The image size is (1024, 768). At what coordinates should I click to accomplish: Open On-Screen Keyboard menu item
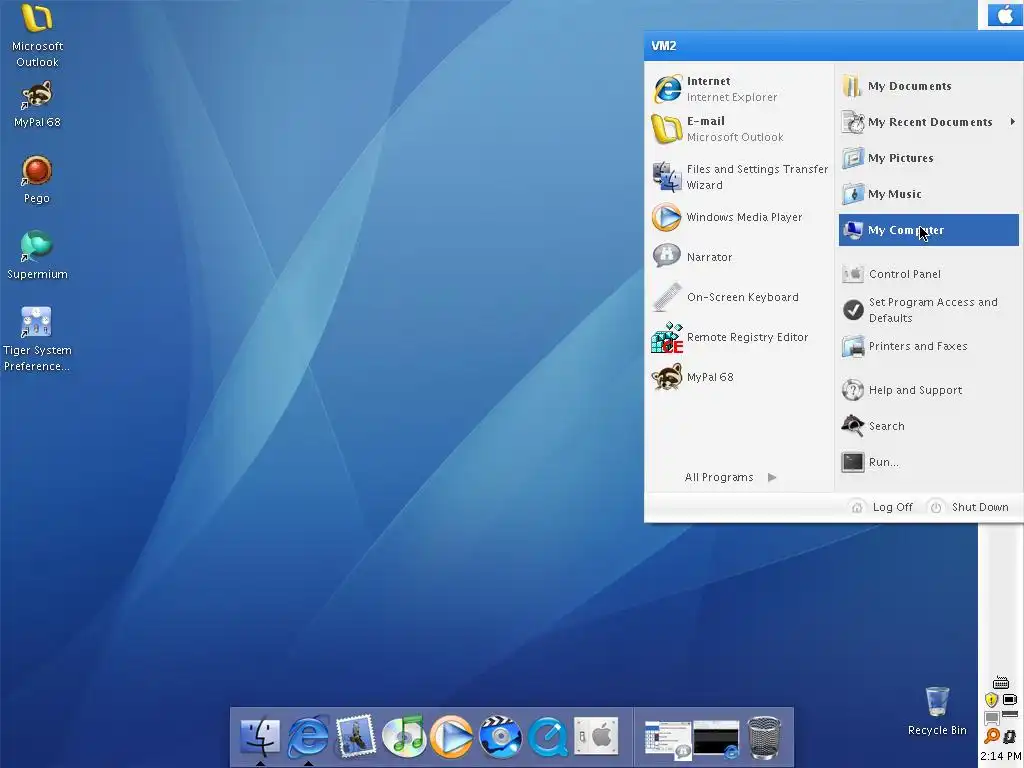(739, 297)
